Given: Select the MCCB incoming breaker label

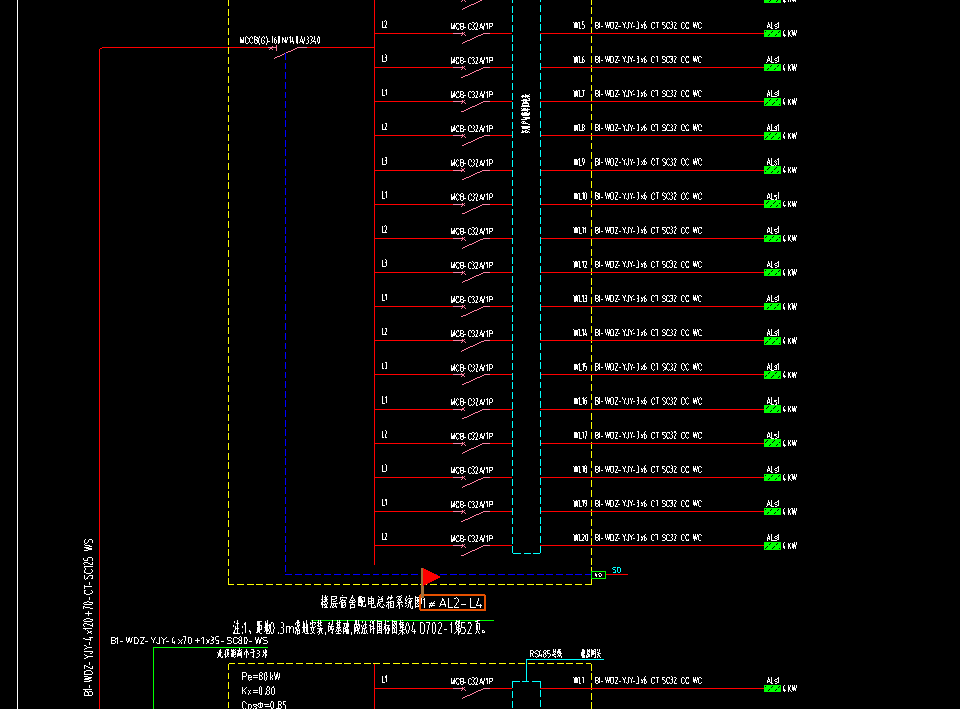Looking at the screenshot, I should pos(280,40).
